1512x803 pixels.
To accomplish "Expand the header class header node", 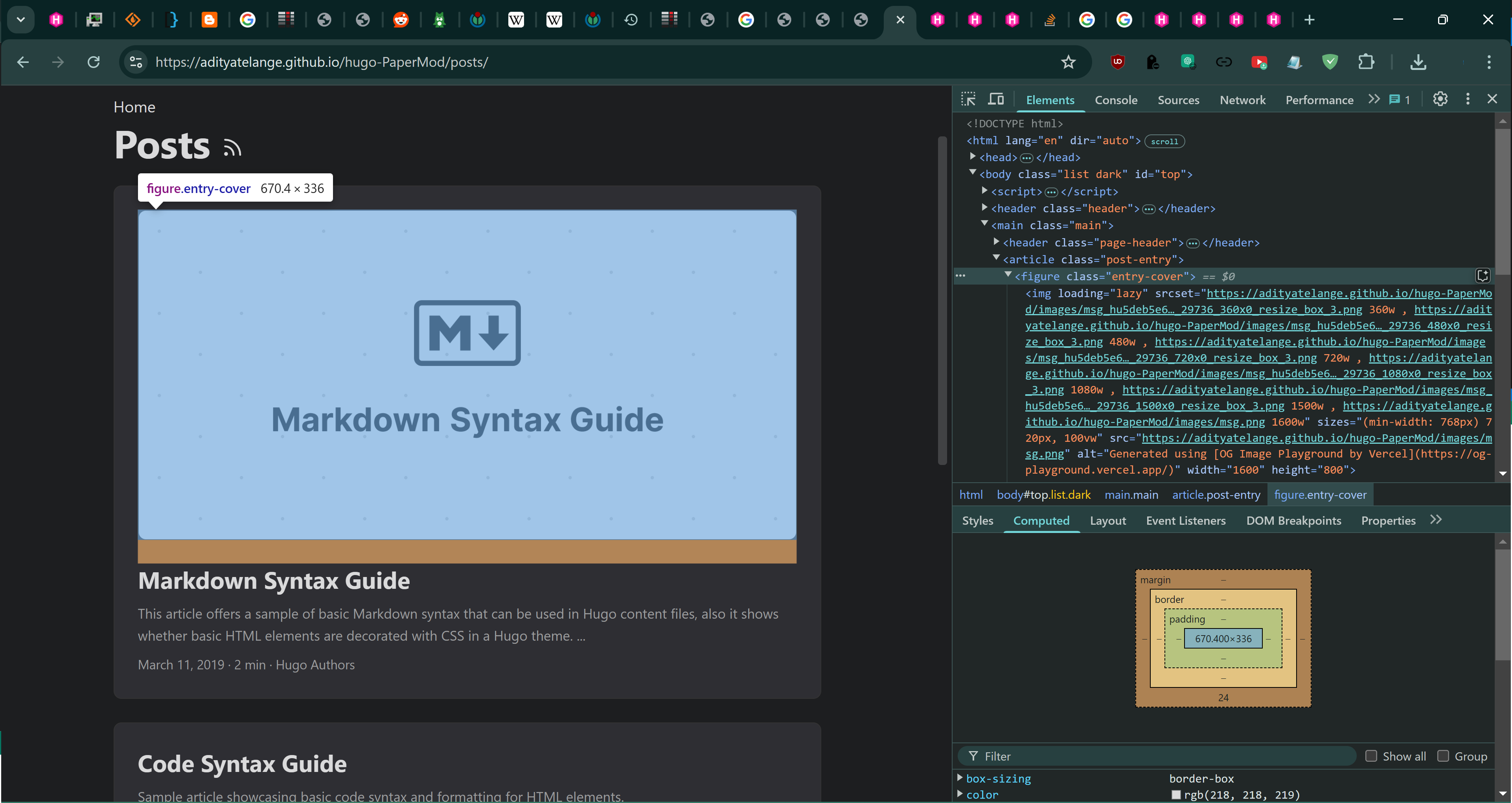I will tap(985, 207).
